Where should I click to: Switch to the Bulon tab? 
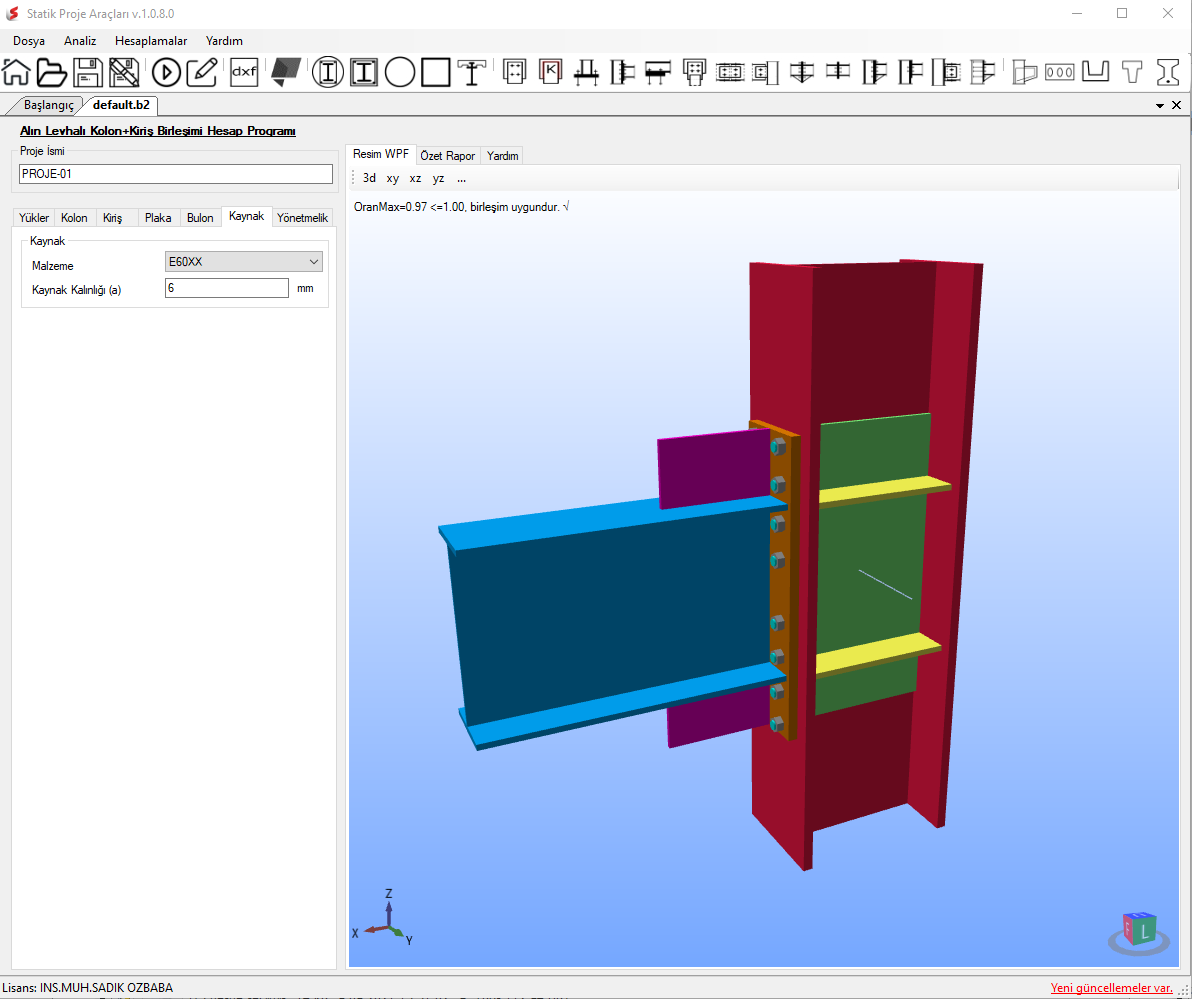(x=200, y=217)
